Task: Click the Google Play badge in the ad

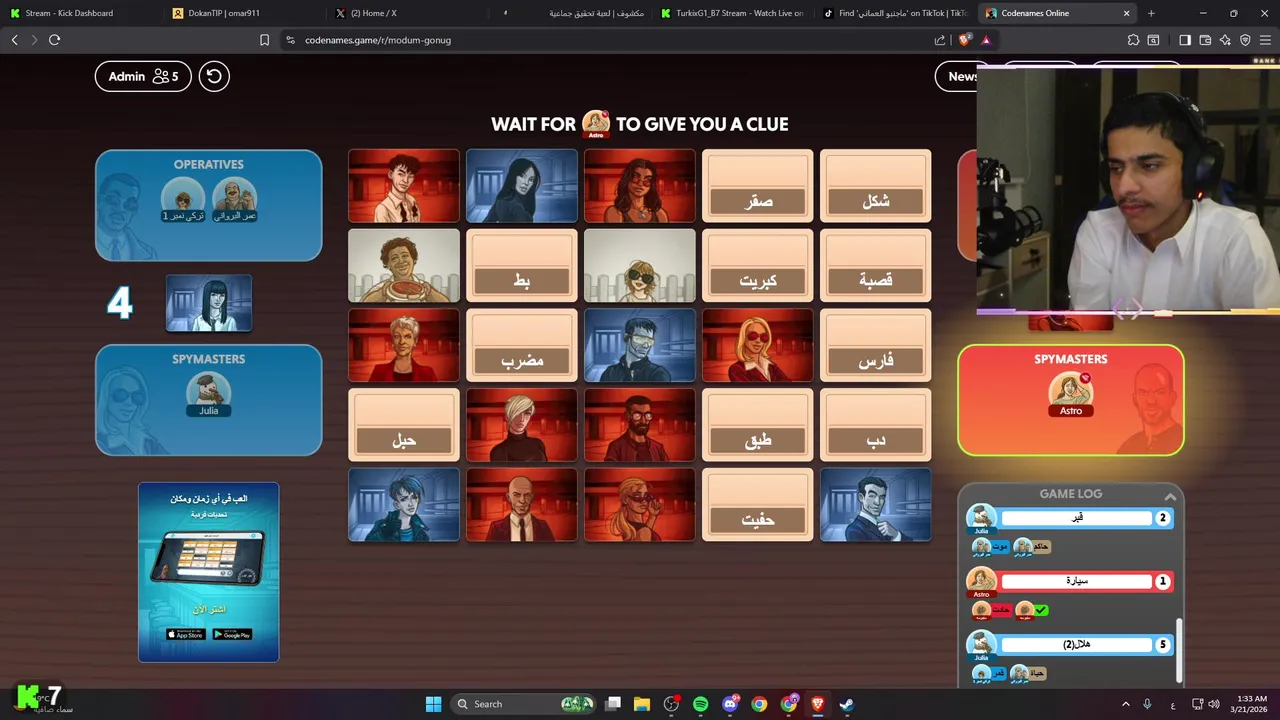Action: pyautogui.click(x=232, y=634)
